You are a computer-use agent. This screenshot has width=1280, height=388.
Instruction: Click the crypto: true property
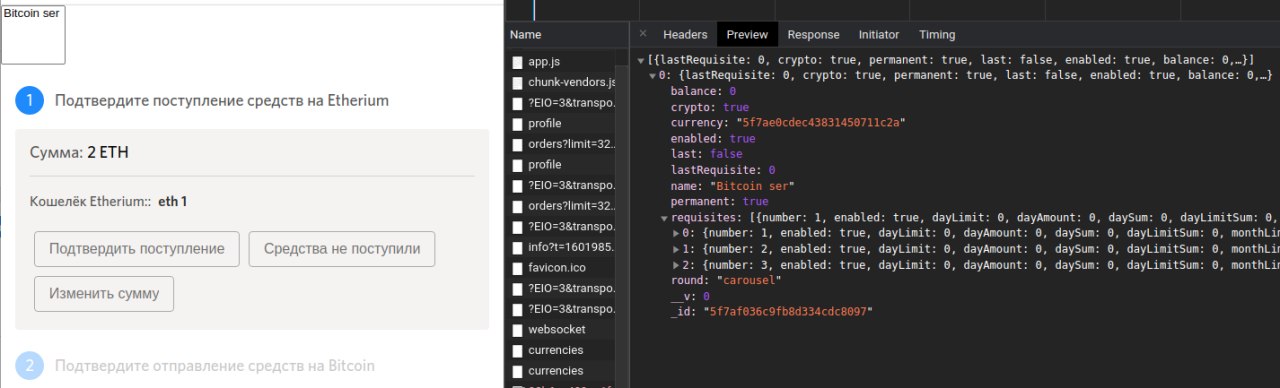coord(709,107)
